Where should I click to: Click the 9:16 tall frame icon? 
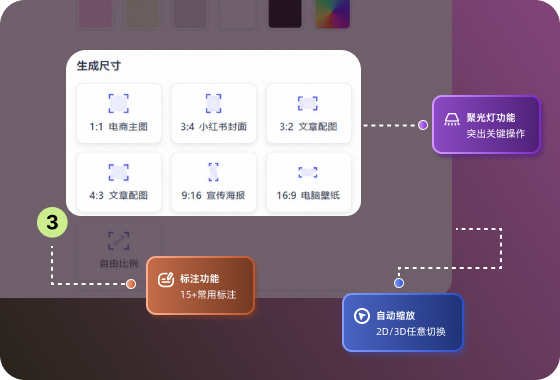(x=214, y=172)
